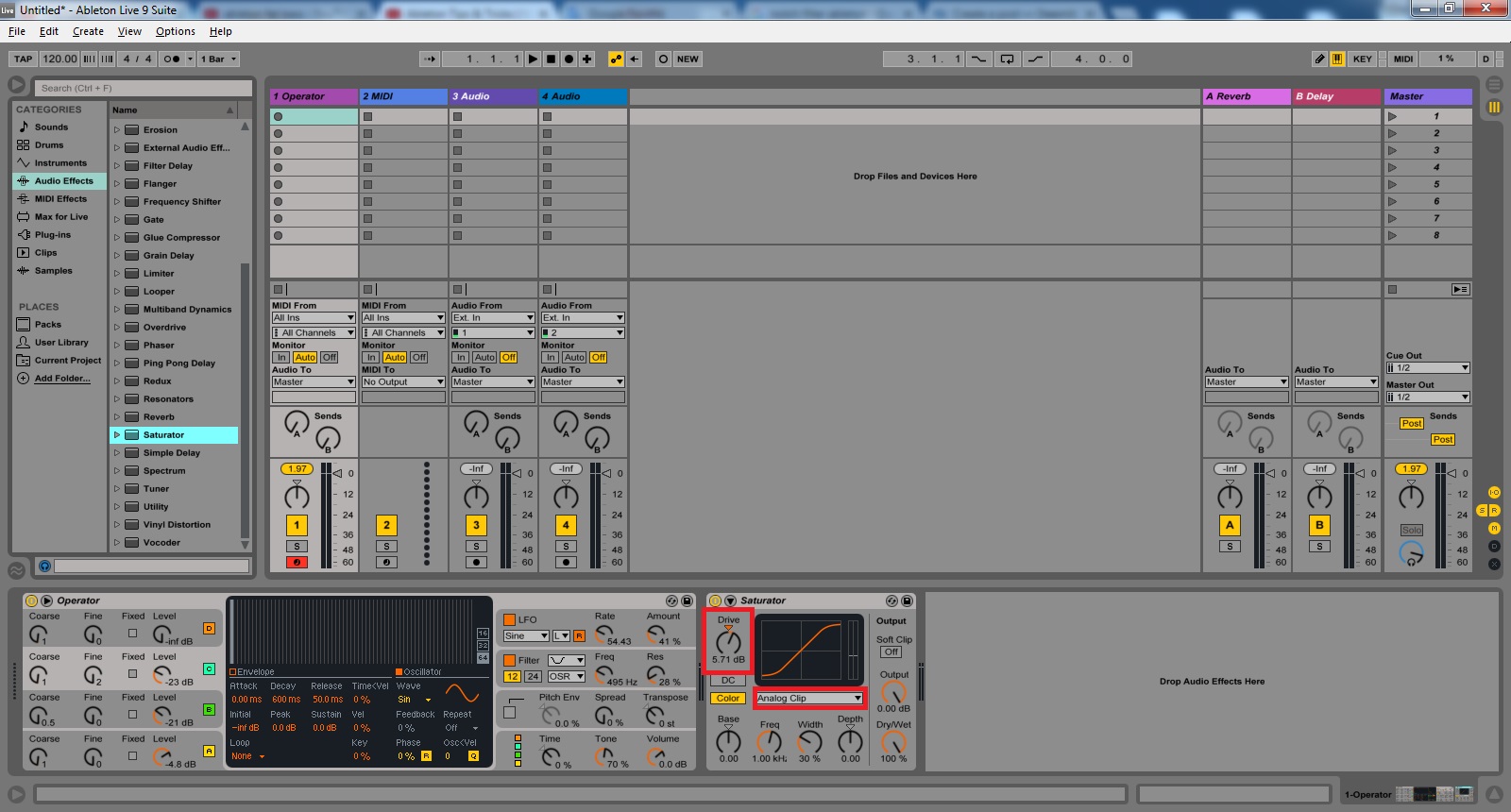Click the Saturator Drive knob
Screen dimensions: 1511x812
point(728,641)
